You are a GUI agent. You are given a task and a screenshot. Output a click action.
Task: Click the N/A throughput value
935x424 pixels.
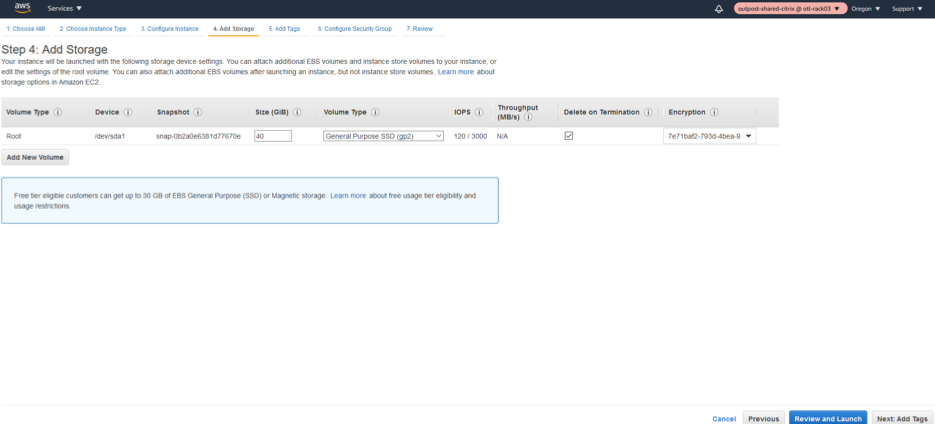tap(502, 137)
